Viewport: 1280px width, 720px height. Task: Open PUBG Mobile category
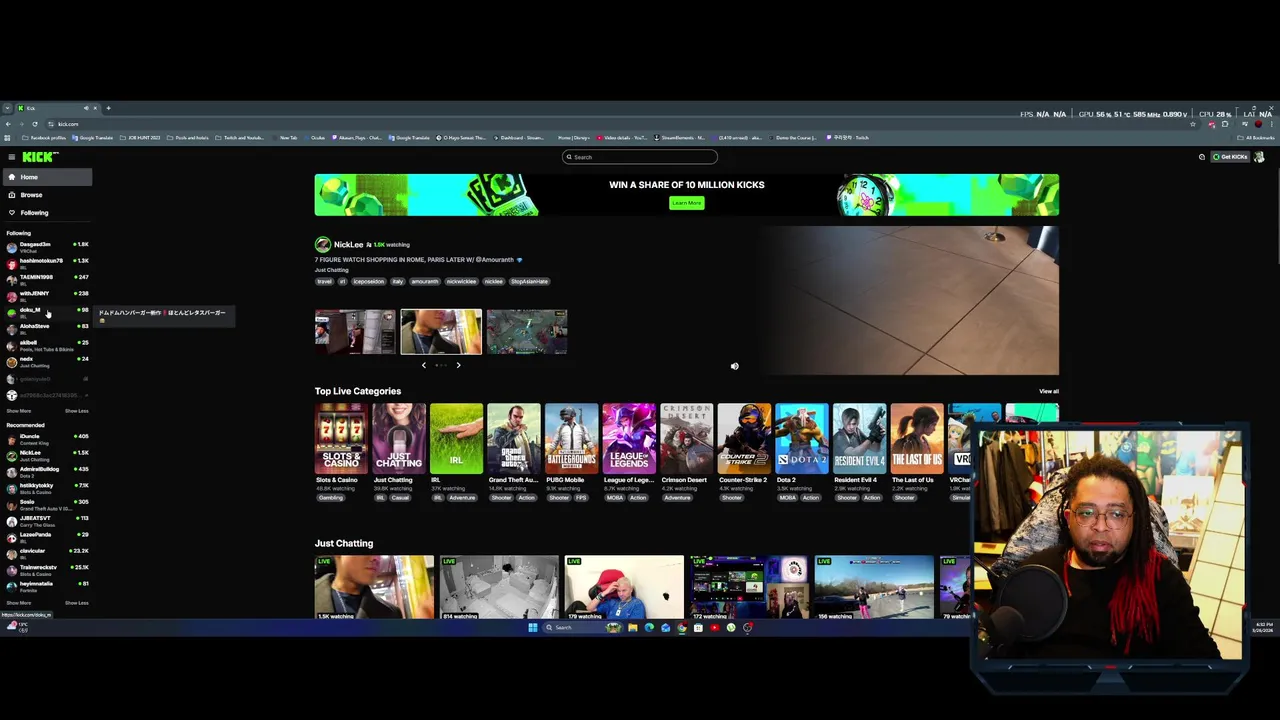tap(571, 438)
